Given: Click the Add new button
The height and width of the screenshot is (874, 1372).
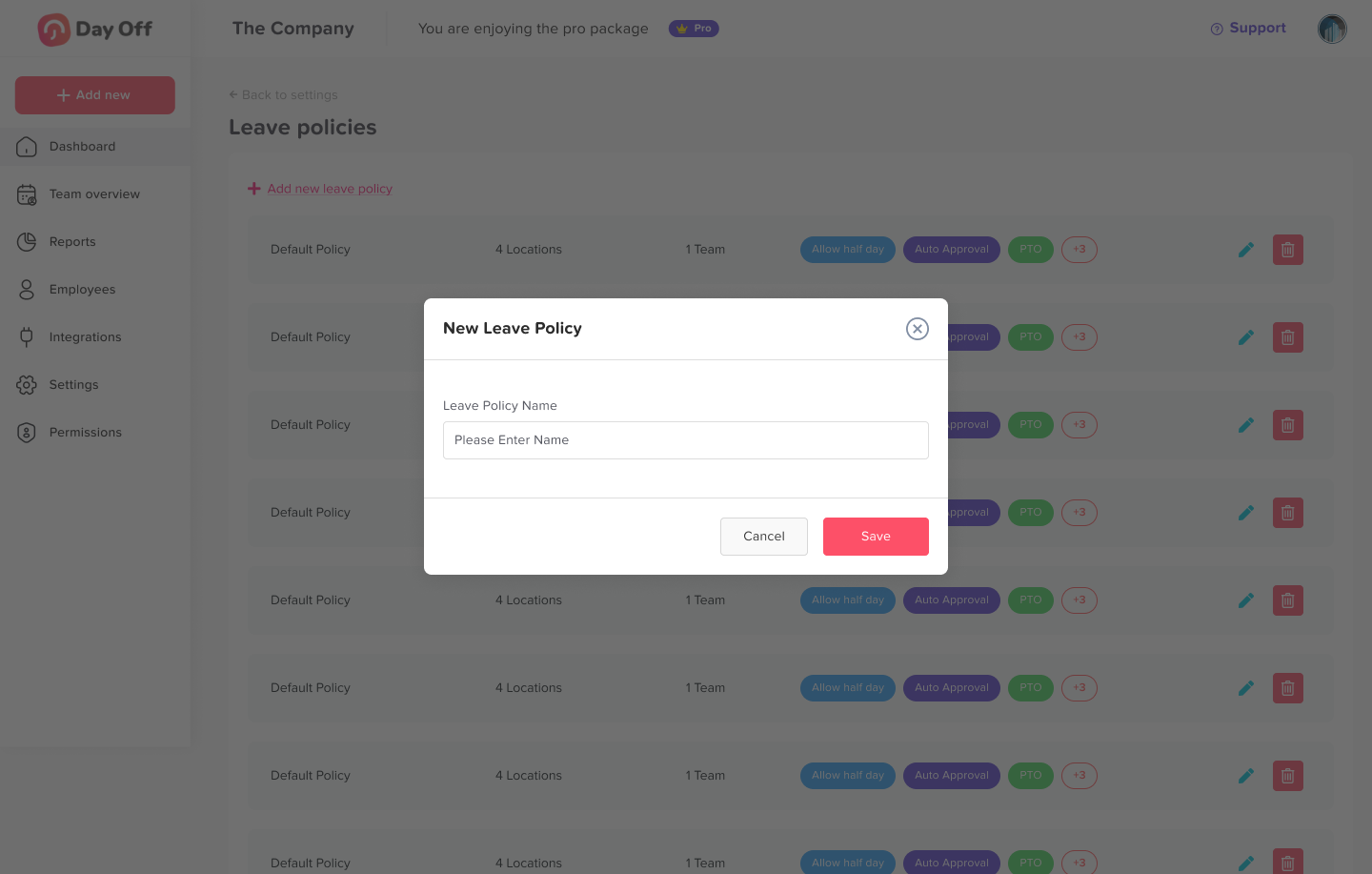Looking at the screenshot, I should pos(94,95).
